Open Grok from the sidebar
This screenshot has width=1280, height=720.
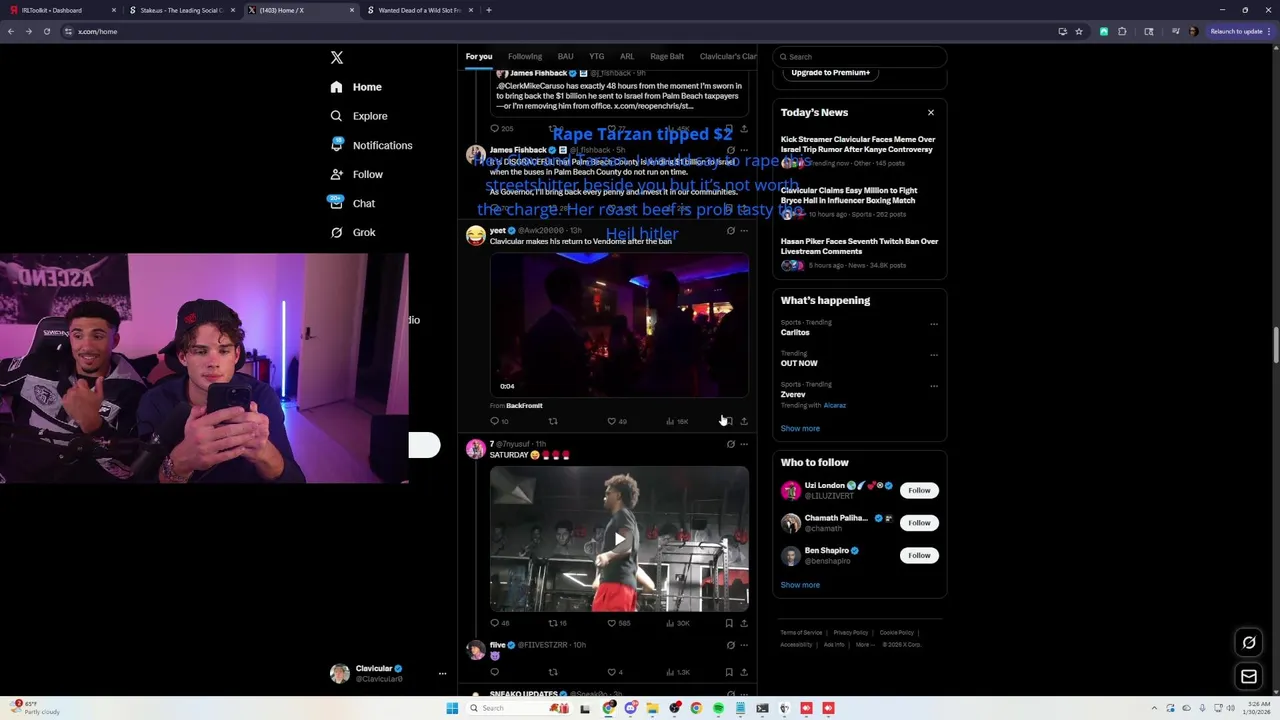(x=353, y=232)
